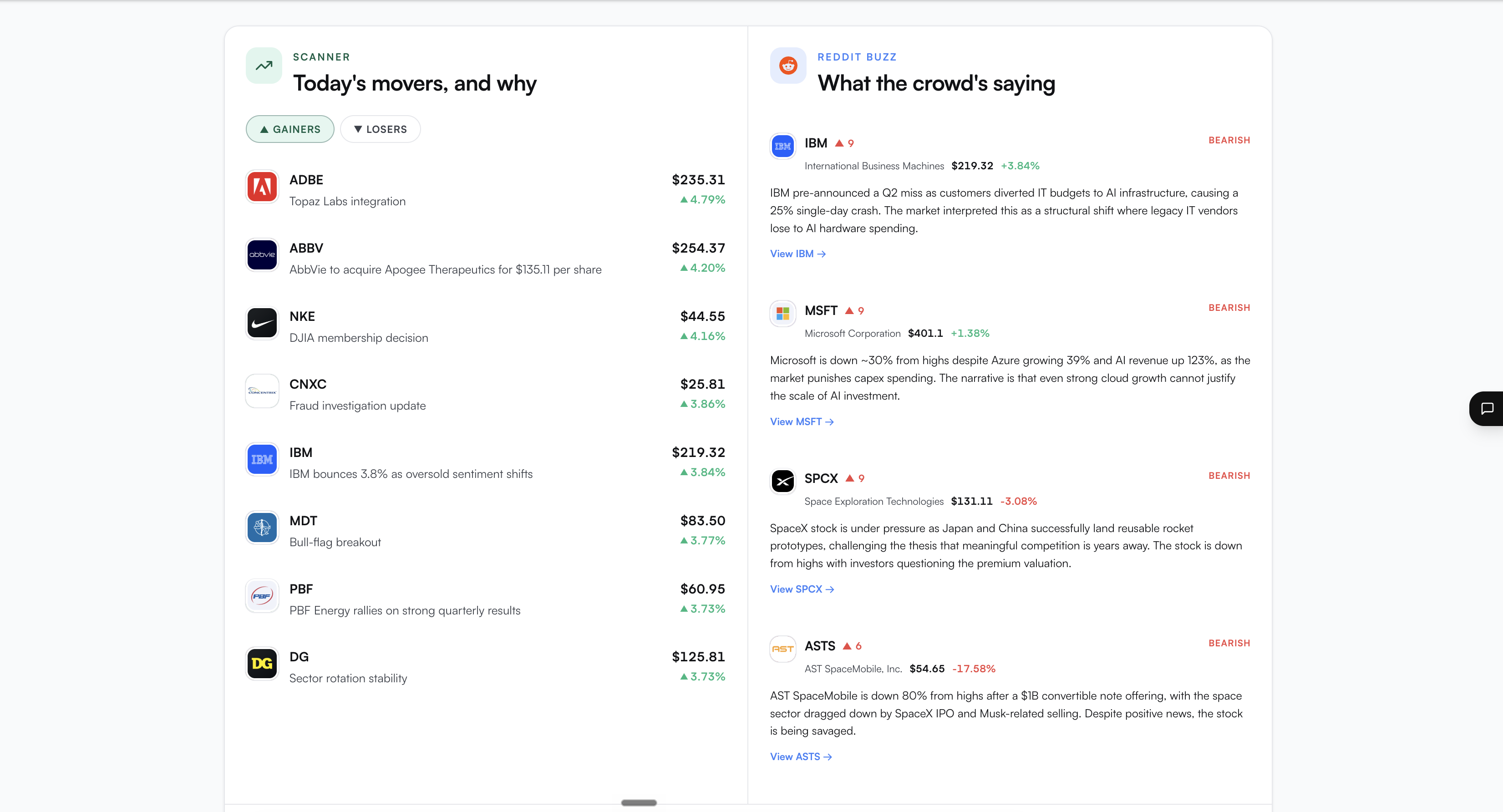Click 'Topaz Labs integration' reason text
This screenshot has width=1503, height=812.
coord(348,201)
